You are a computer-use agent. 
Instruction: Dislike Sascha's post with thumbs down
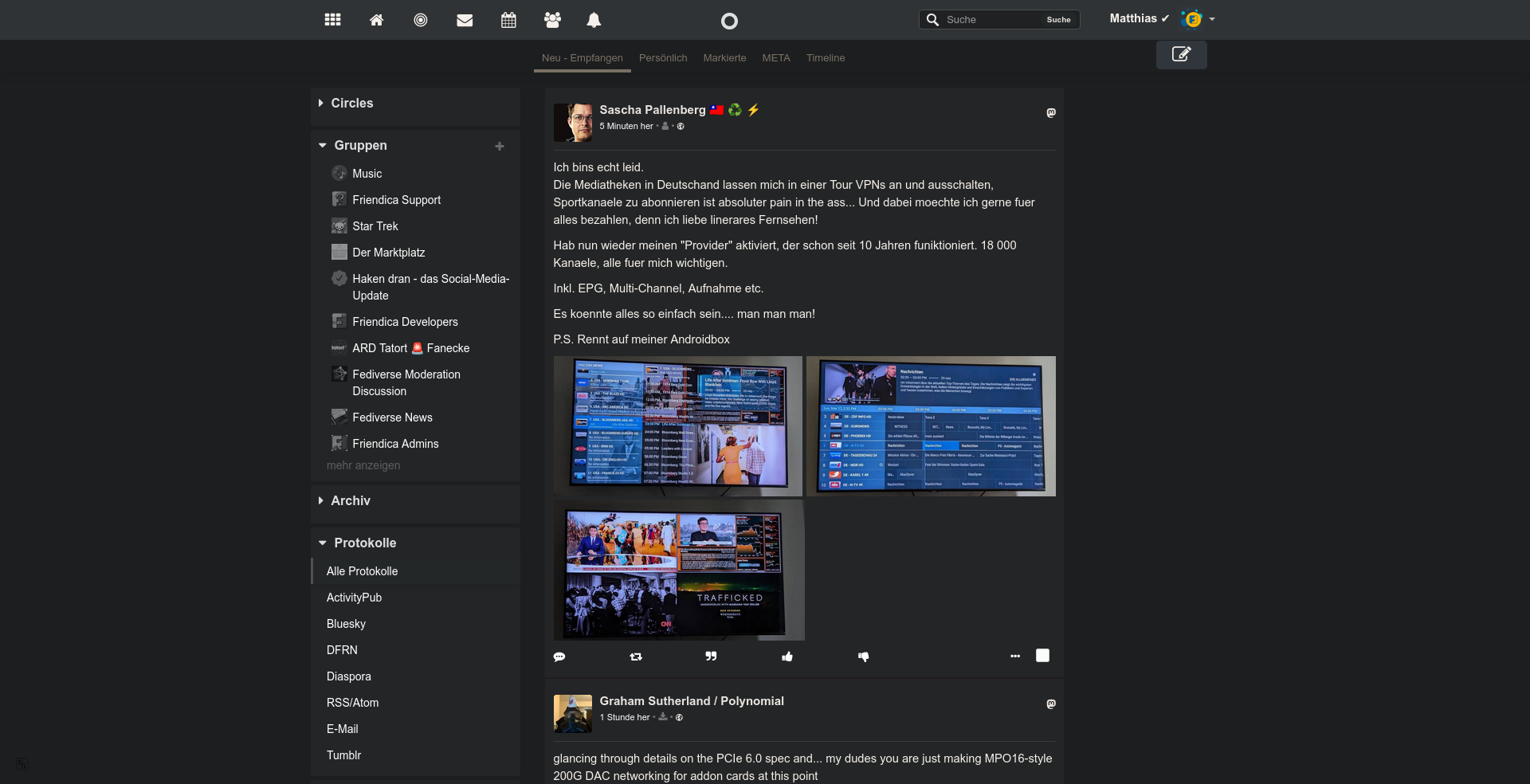coord(863,657)
